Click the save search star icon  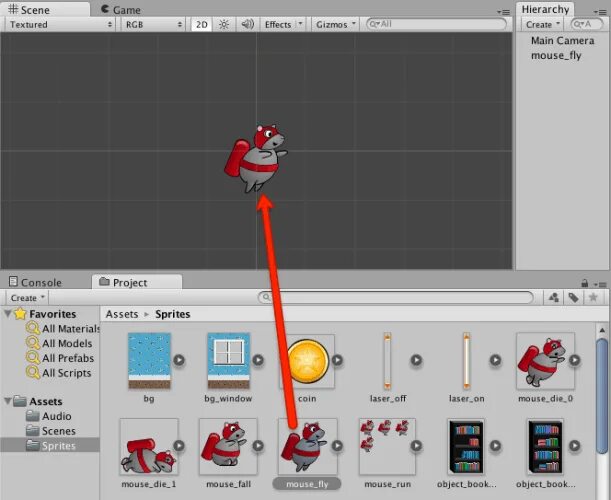click(593, 298)
